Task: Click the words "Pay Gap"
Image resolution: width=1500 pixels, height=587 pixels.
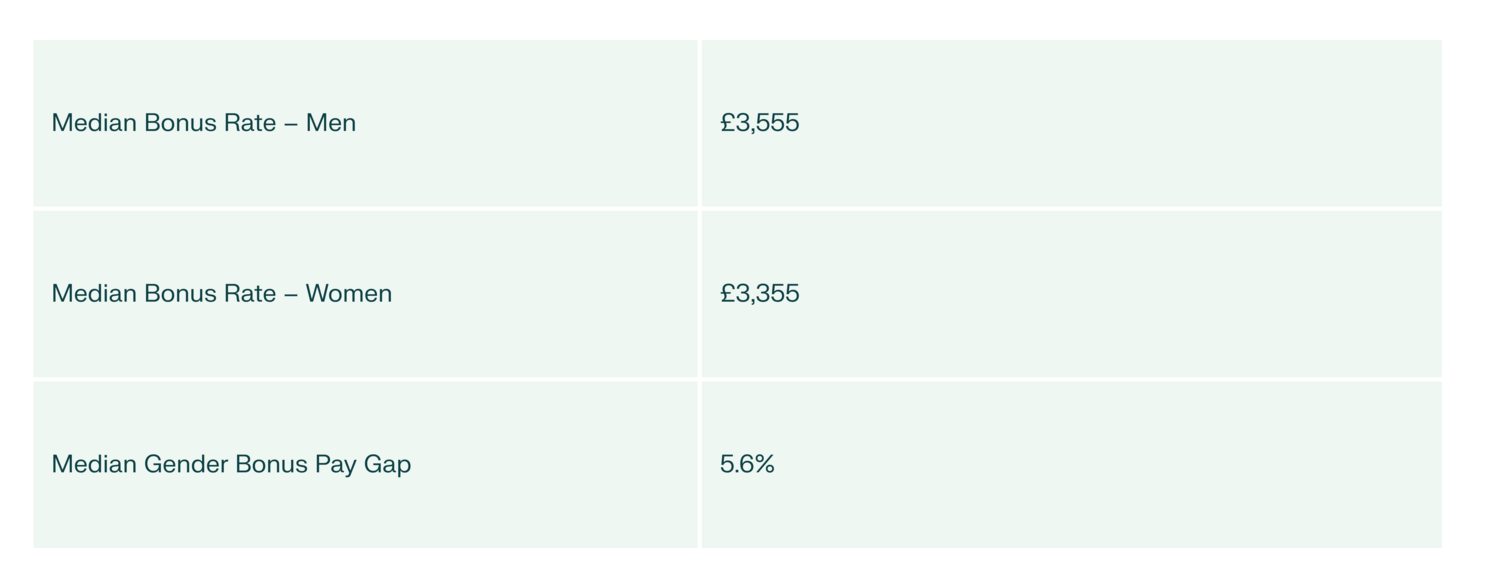Action: (362, 465)
